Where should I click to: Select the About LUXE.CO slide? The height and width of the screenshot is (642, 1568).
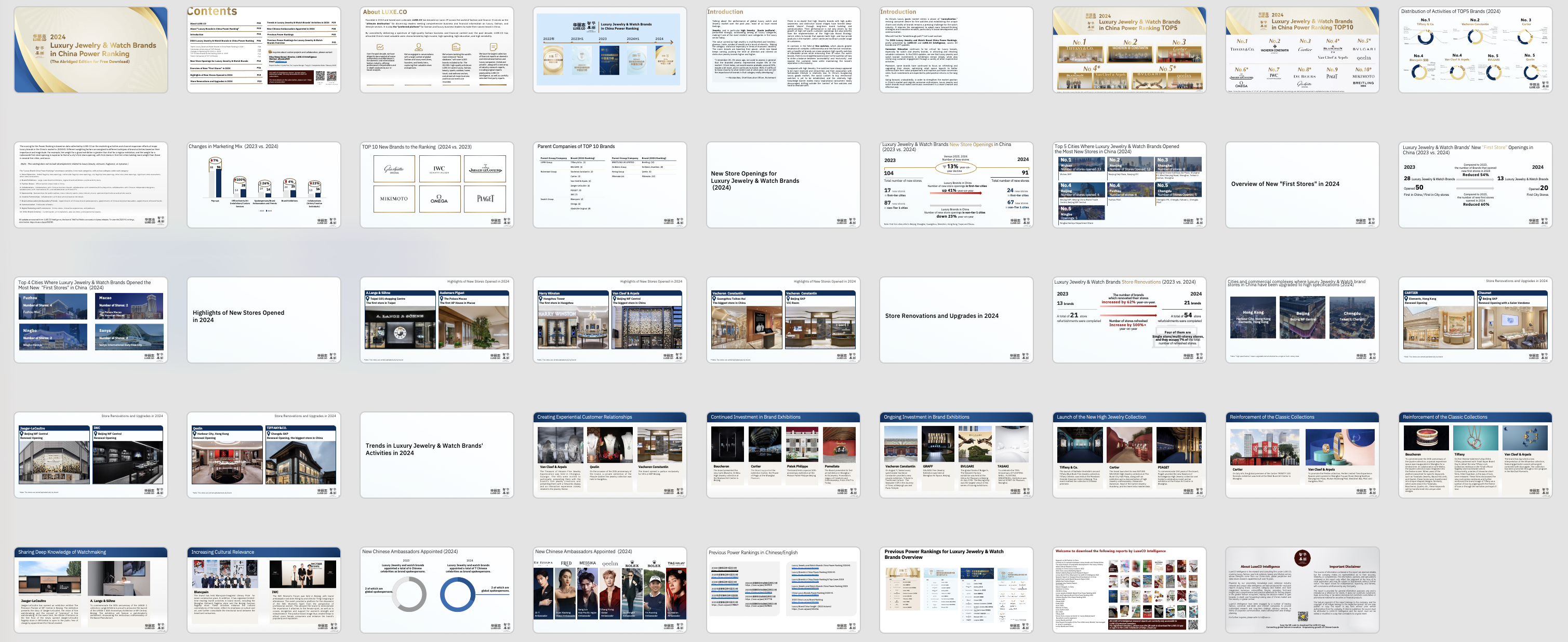coord(436,50)
